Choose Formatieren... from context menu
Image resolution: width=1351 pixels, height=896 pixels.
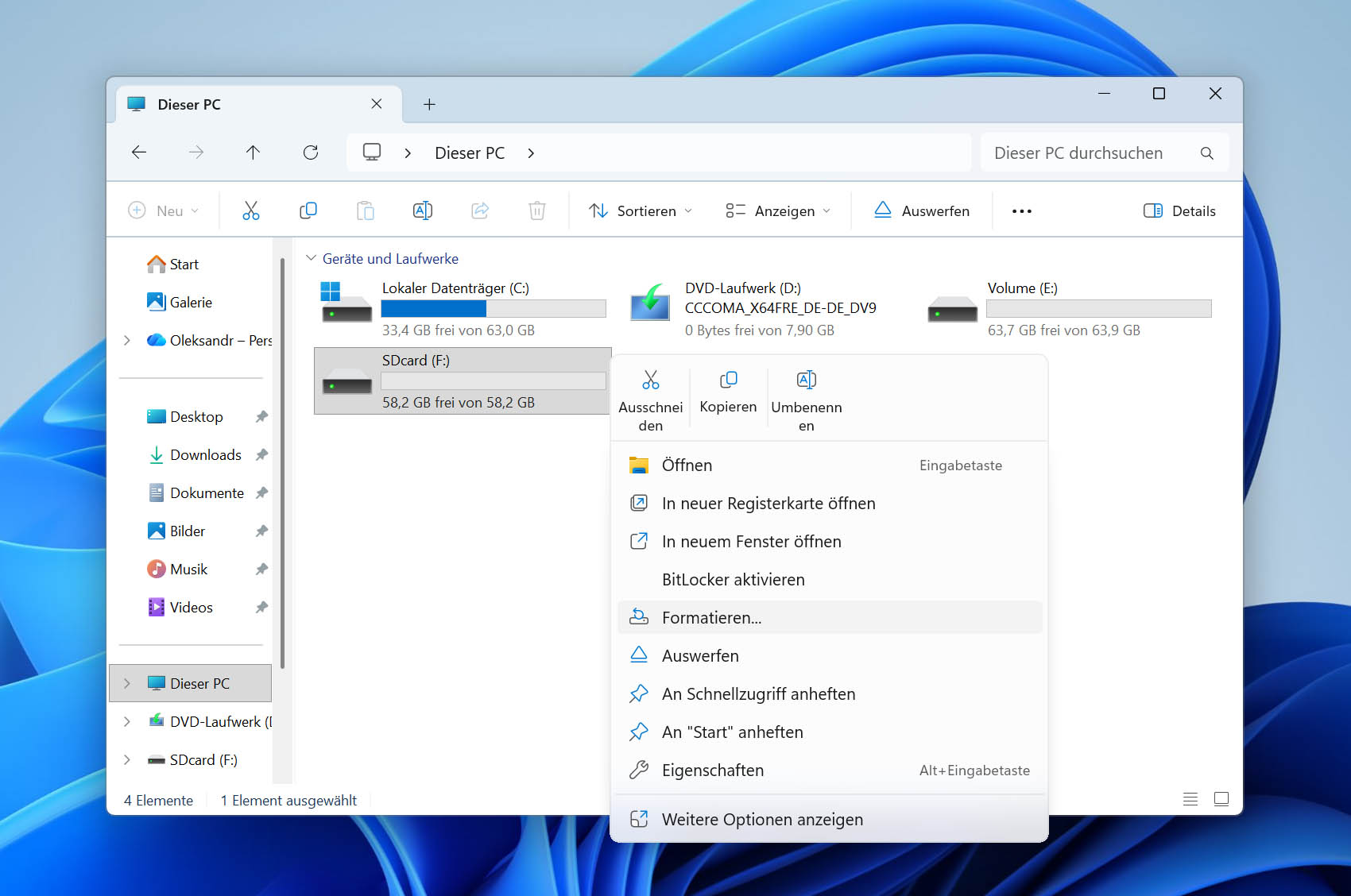(830, 618)
